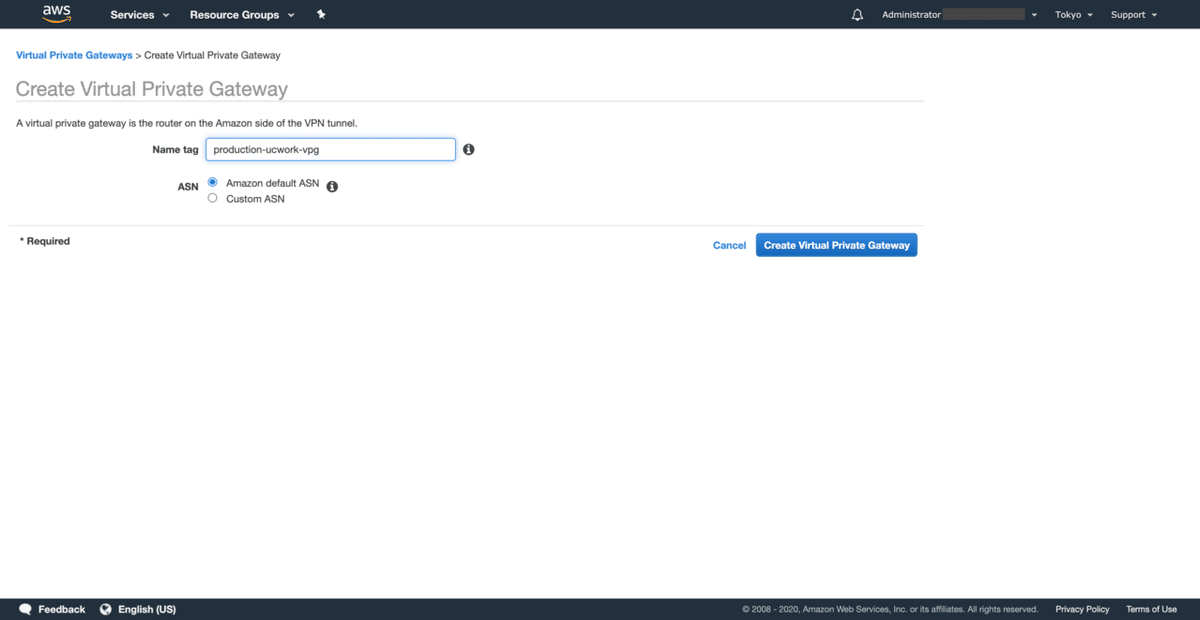Click the Feedback speech bubble icon
The height and width of the screenshot is (620, 1200).
point(25,609)
